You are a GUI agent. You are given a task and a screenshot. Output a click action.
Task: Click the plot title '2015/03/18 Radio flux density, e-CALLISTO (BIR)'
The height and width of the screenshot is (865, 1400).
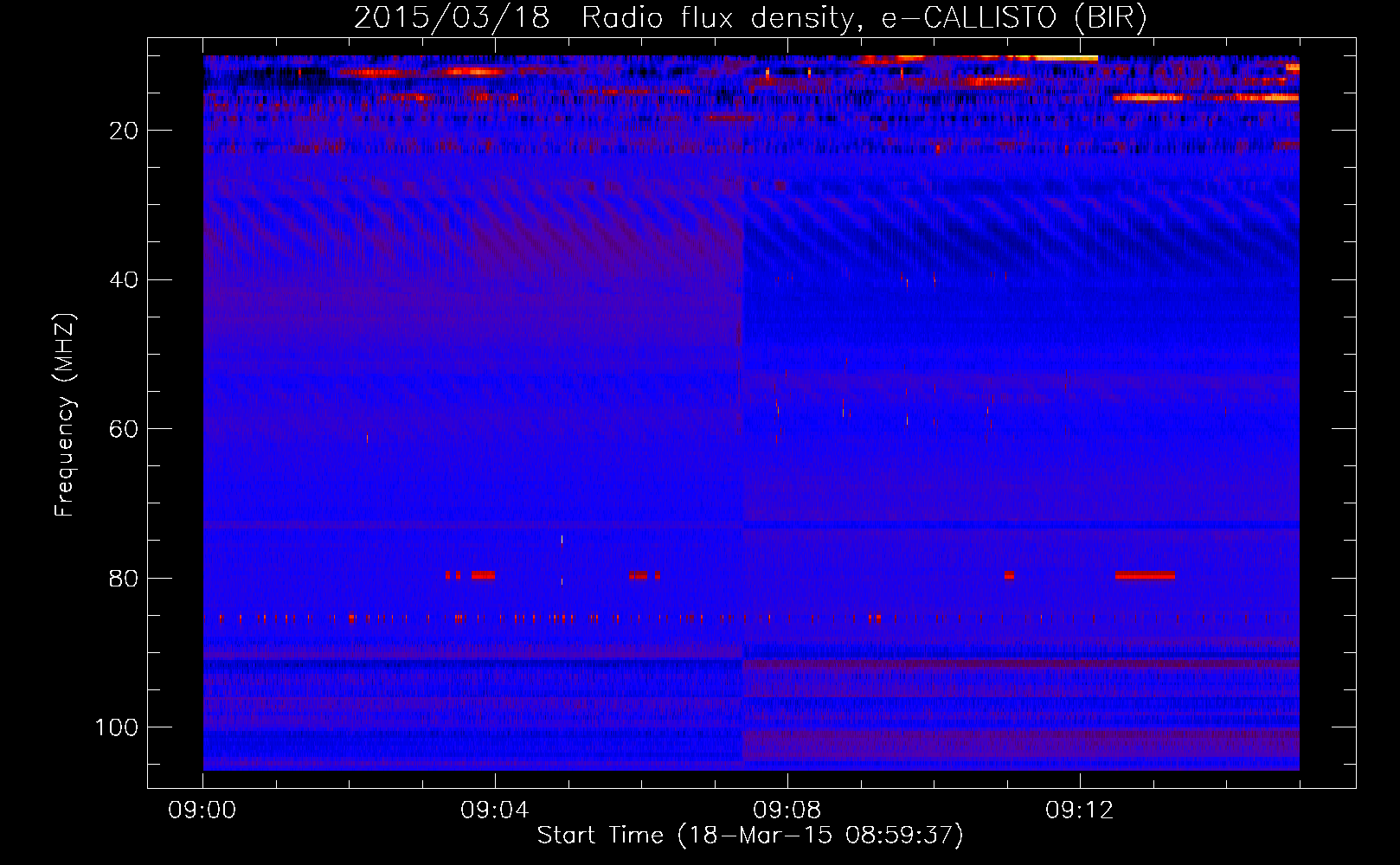(750, 17)
